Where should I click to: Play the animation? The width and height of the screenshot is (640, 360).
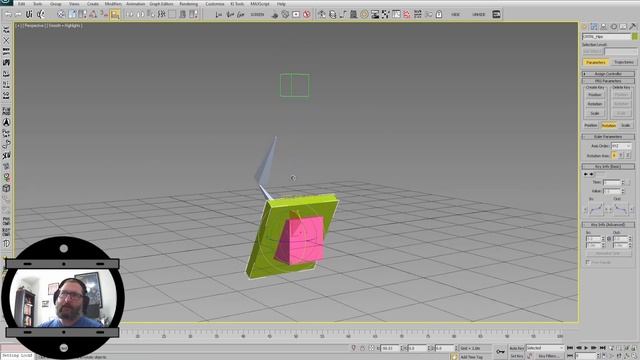(x=586, y=348)
